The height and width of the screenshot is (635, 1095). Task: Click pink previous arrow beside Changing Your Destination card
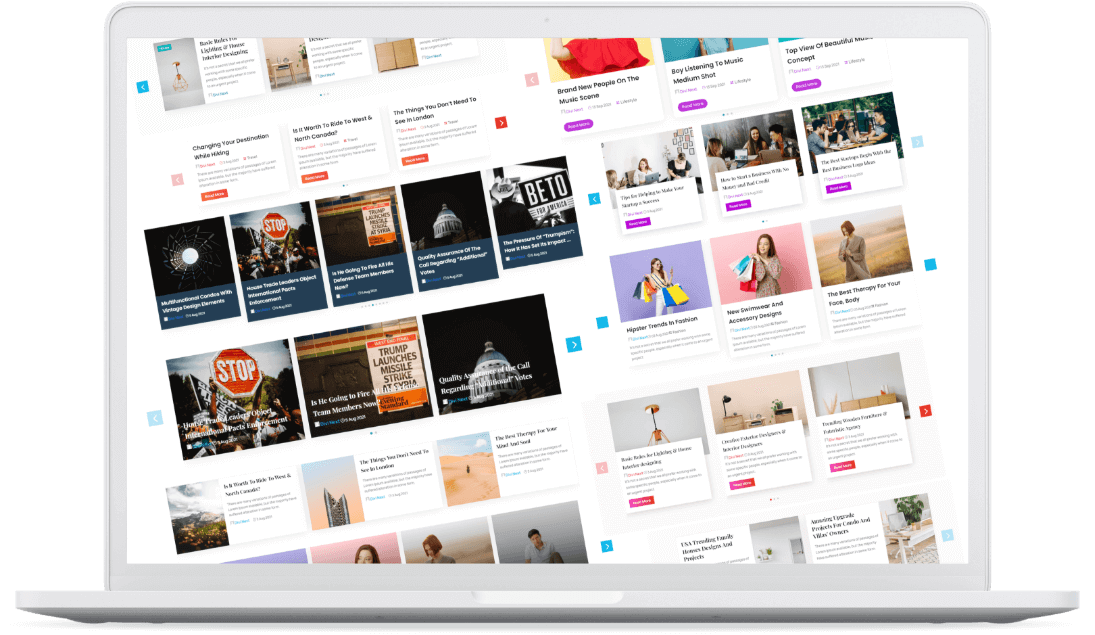click(x=177, y=180)
